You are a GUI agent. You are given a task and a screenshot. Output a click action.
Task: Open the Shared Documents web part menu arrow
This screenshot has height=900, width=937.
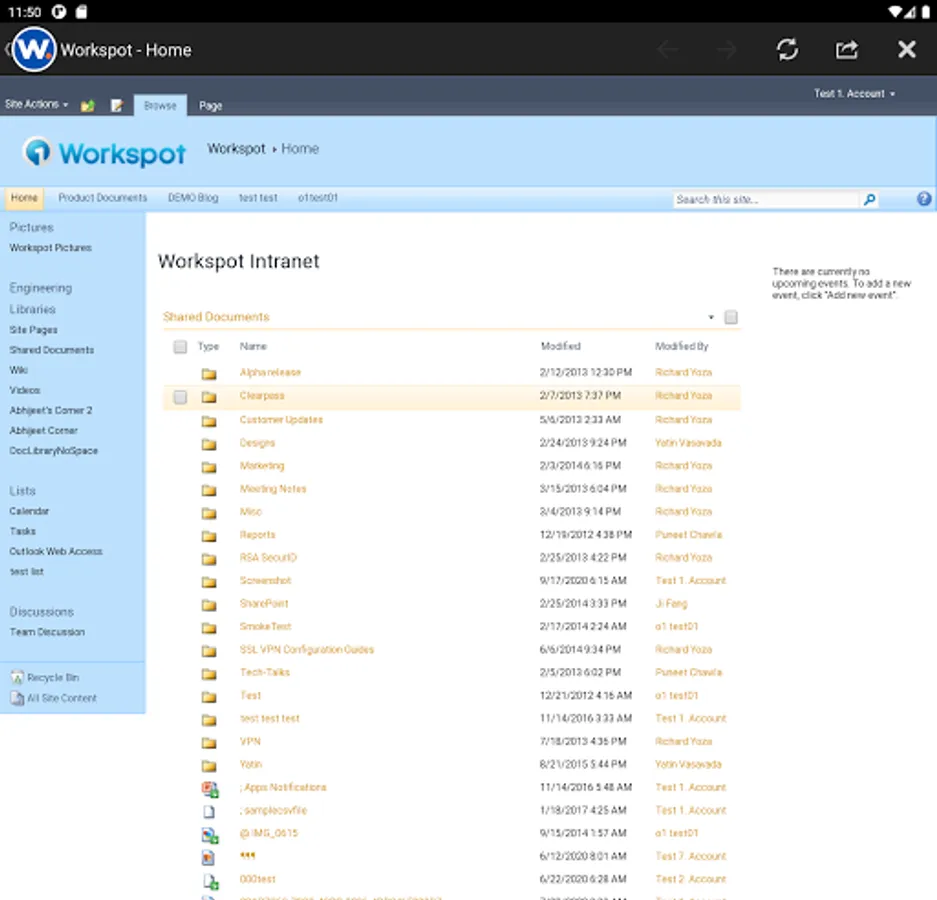pyautogui.click(x=711, y=317)
